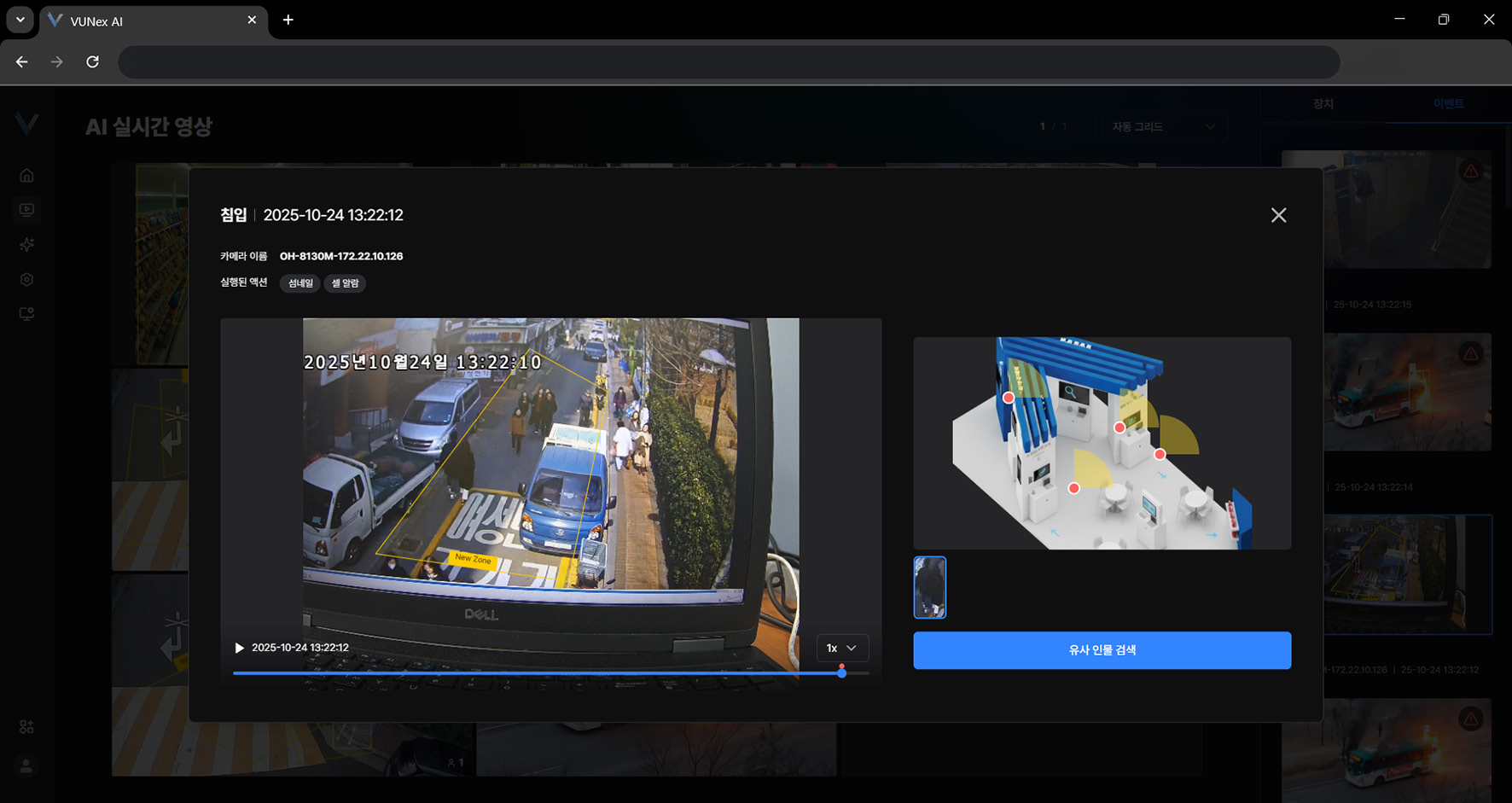Expand the 자동 그리드 layout dropdown

[x=1164, y=127]
